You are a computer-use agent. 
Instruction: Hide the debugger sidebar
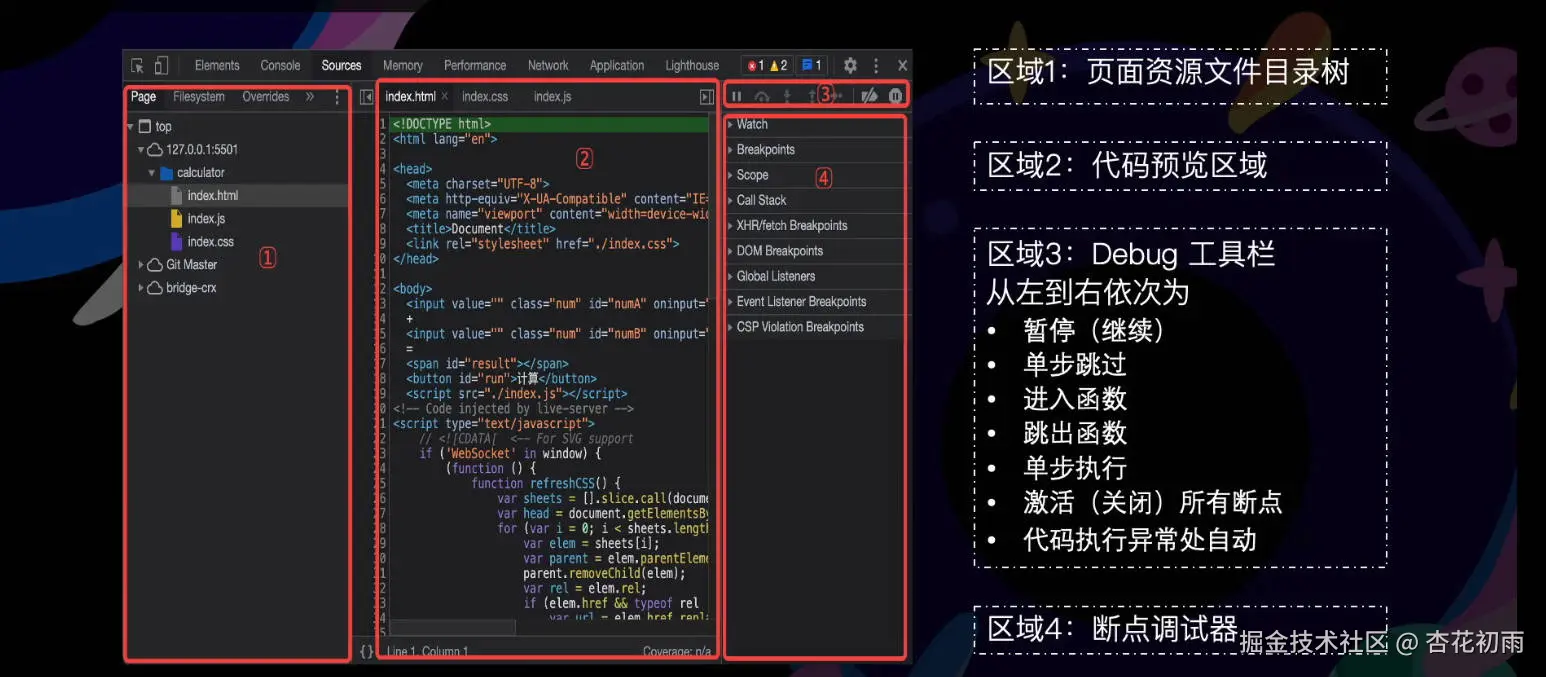707,97
